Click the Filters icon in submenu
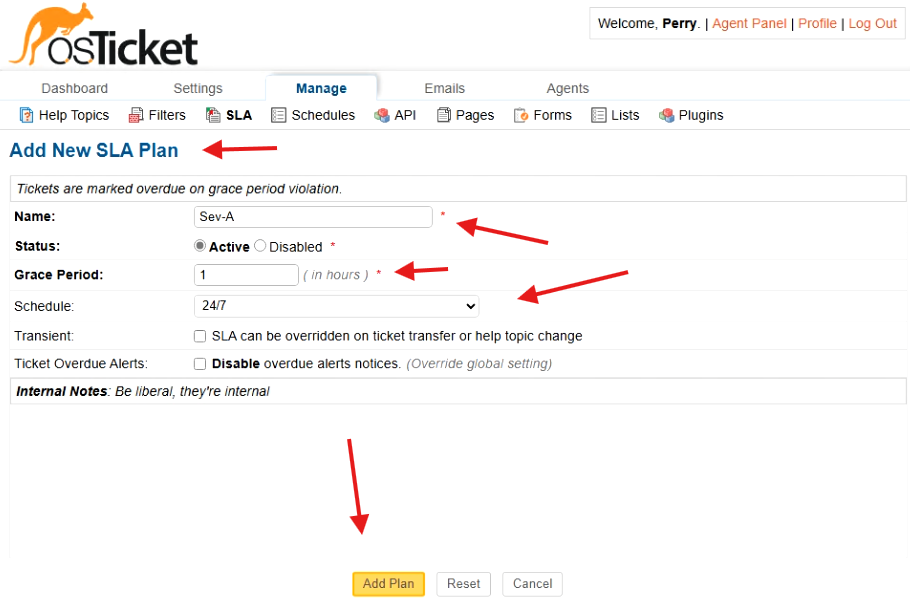Image resolution: width=910 pixels, height=611 pixels. (x=136, y=115)
